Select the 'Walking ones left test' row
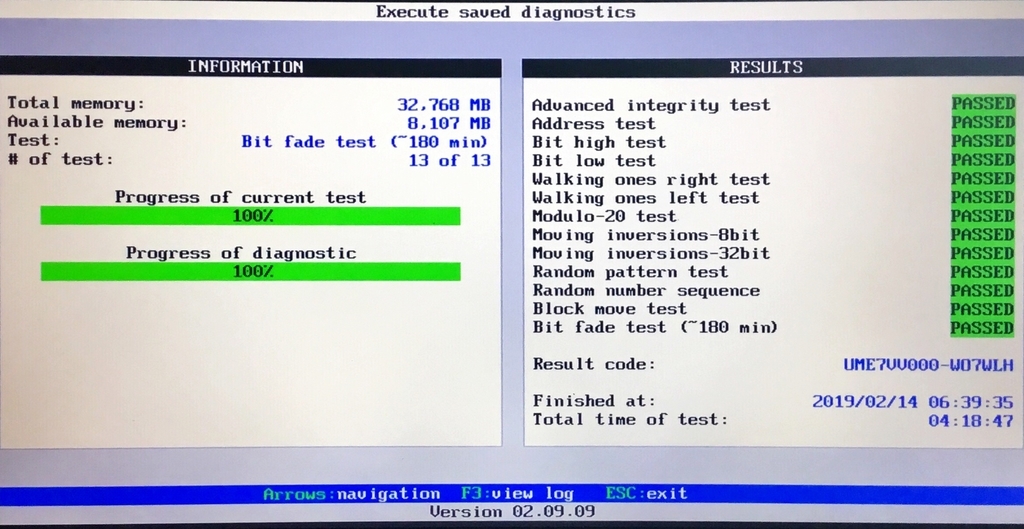The height and width of the screenshot is (529, 1024). pos(773,197)
